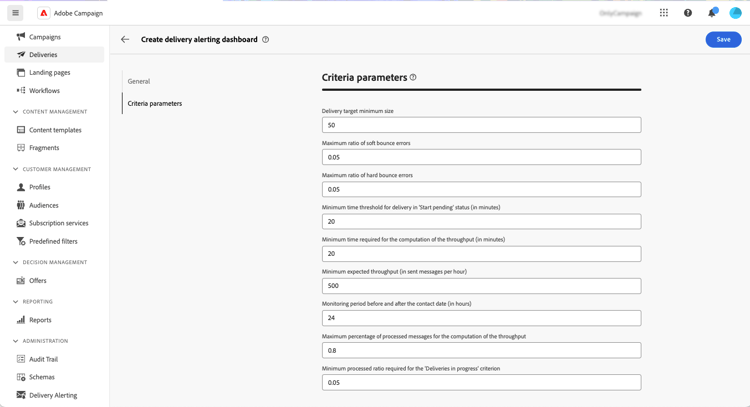Focus the Minimum expected throughput field
This screenshot has height=407, width=750.
(481, 286)
